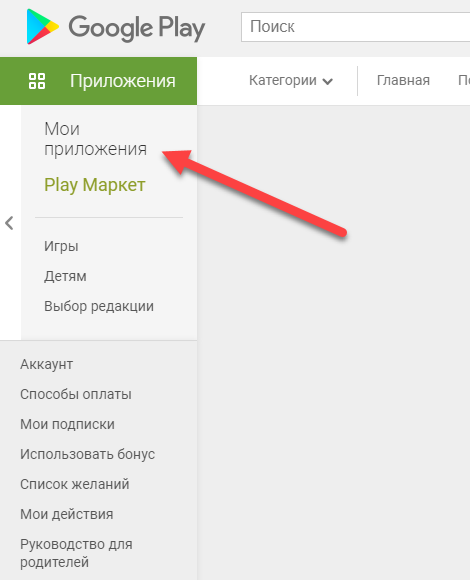
Task: Open Способы оплаты link
Action: pos(76,394)
